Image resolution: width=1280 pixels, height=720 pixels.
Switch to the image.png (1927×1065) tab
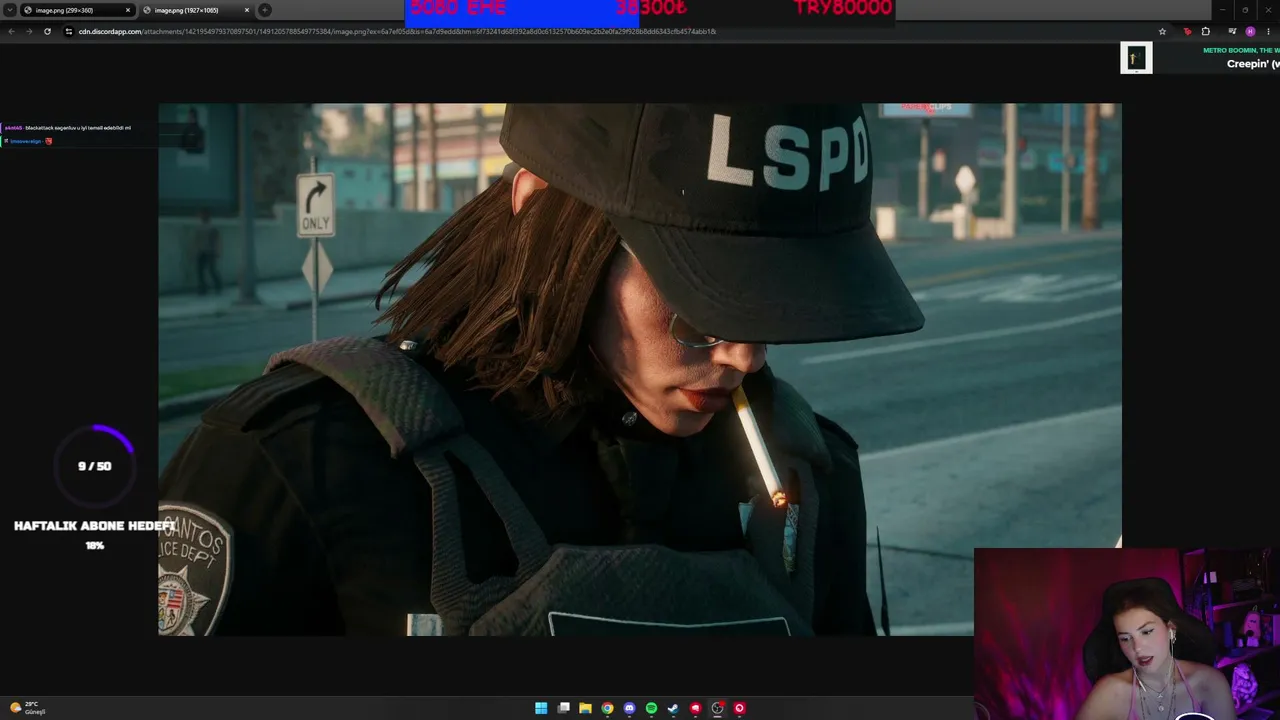click(x=196, y=10)
